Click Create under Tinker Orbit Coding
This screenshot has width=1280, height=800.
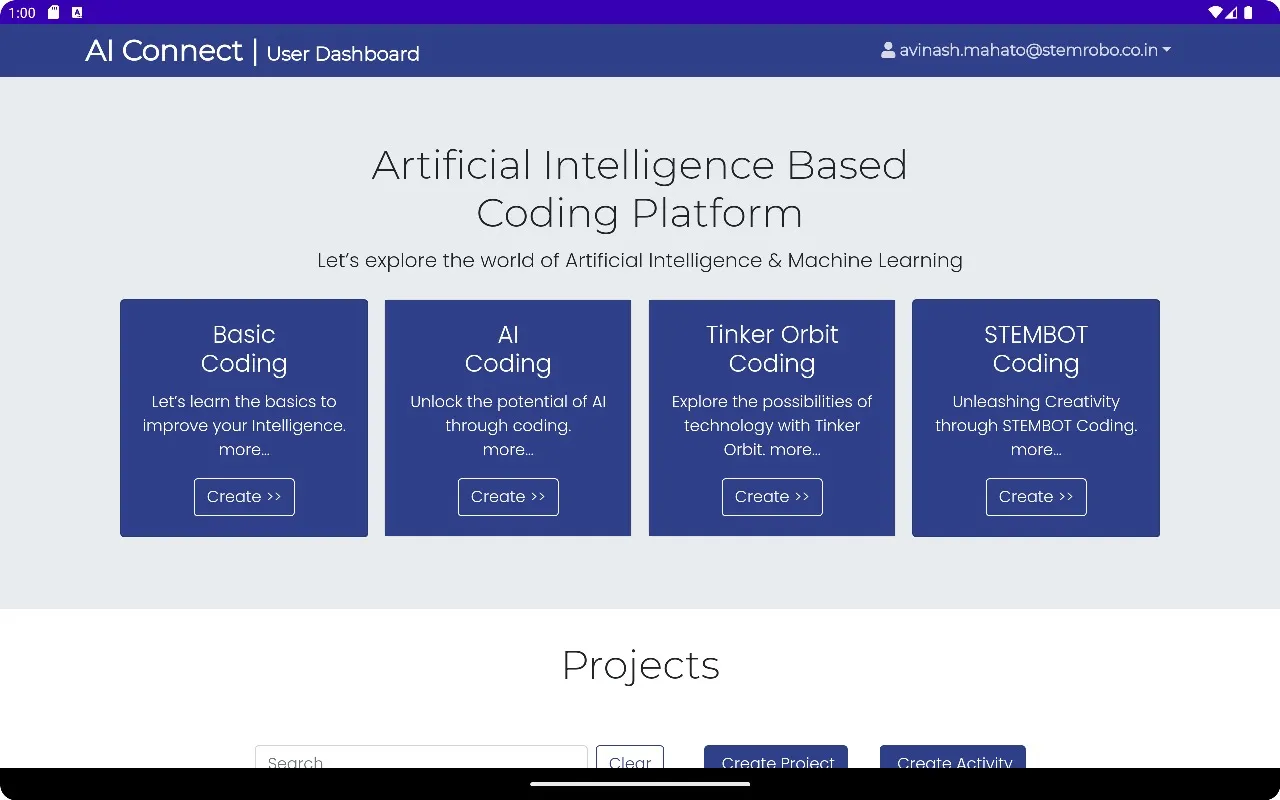[x=772, y=497]
